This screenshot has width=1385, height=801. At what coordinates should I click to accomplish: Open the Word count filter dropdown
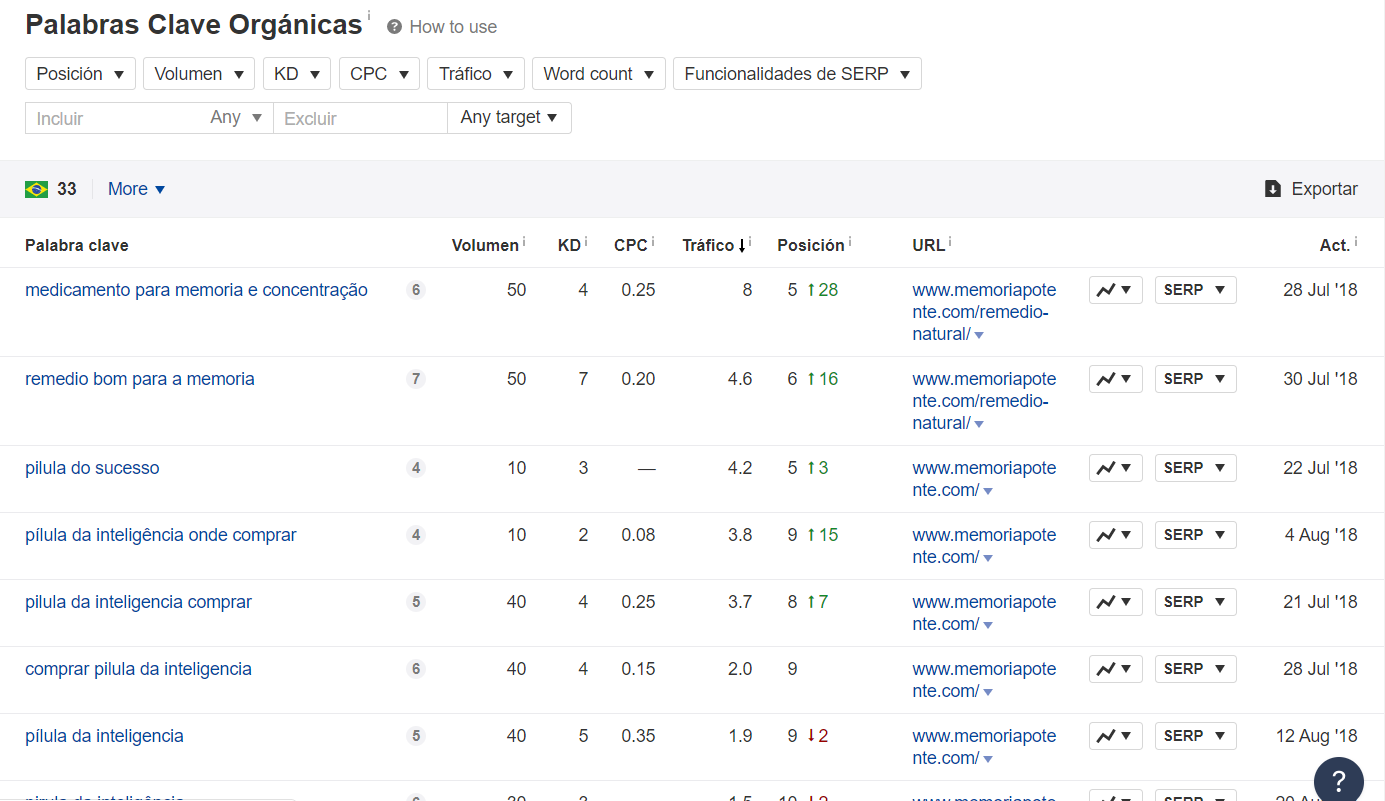598,74
